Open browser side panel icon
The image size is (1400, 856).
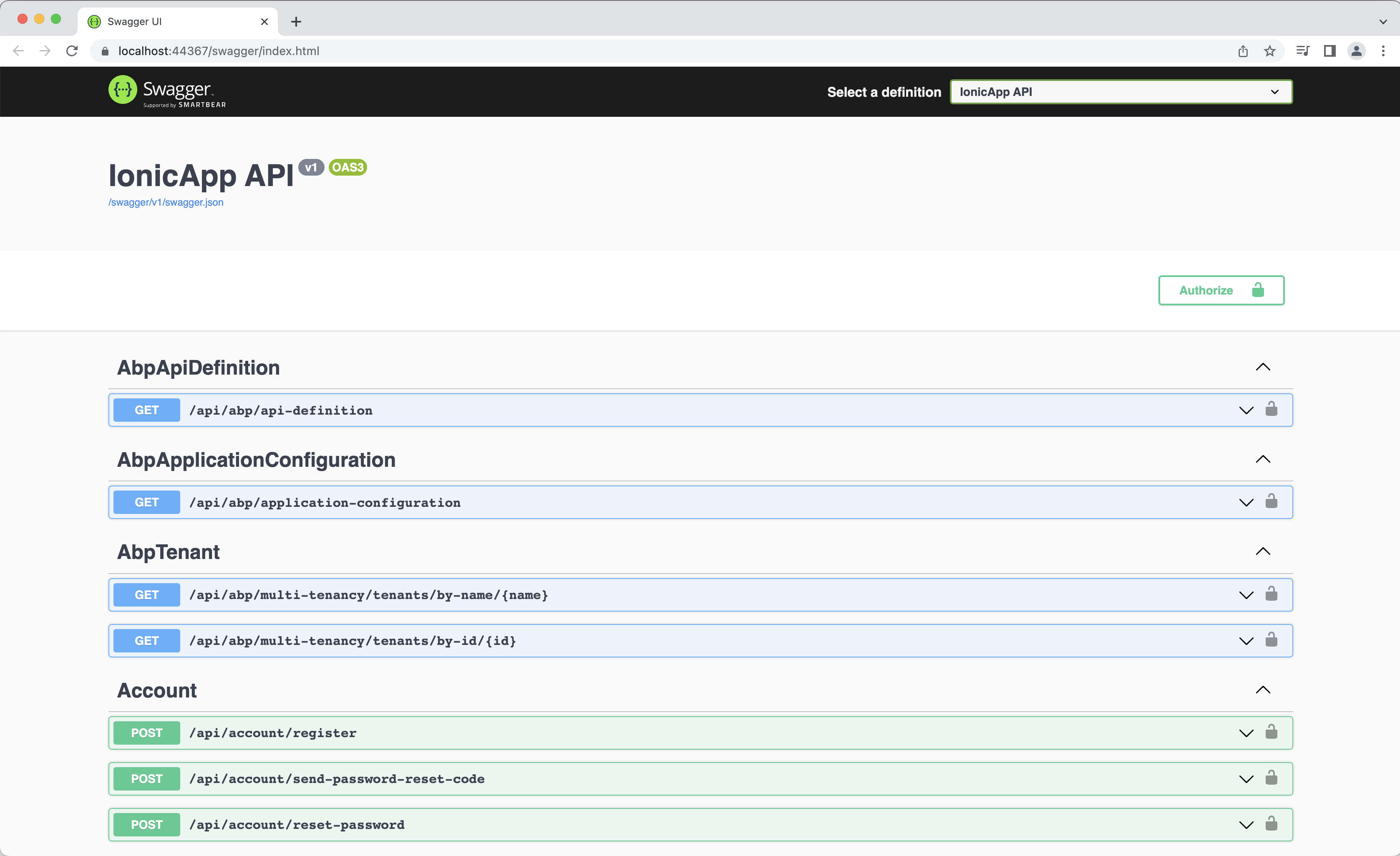click(x=1329, y=51)
